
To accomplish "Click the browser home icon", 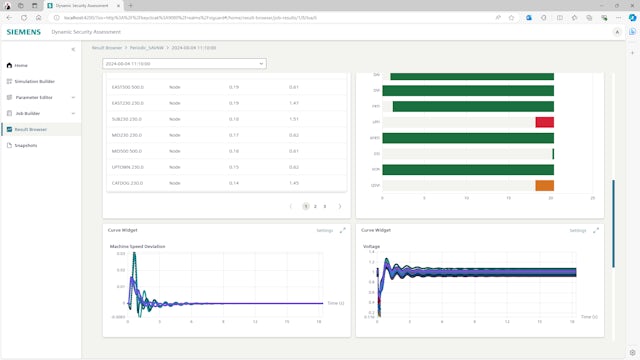I will coord(39,18).
